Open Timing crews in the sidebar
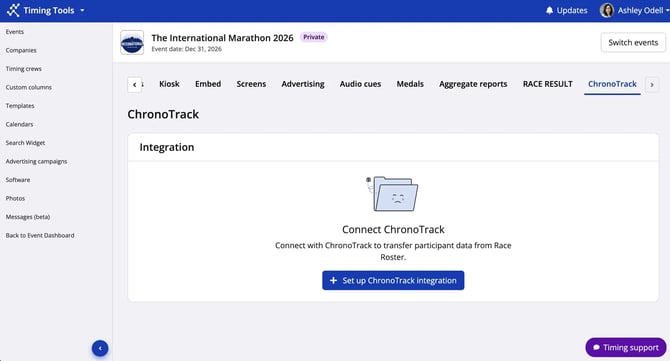Viewport: 670px width, 361px height. point(24,69)
